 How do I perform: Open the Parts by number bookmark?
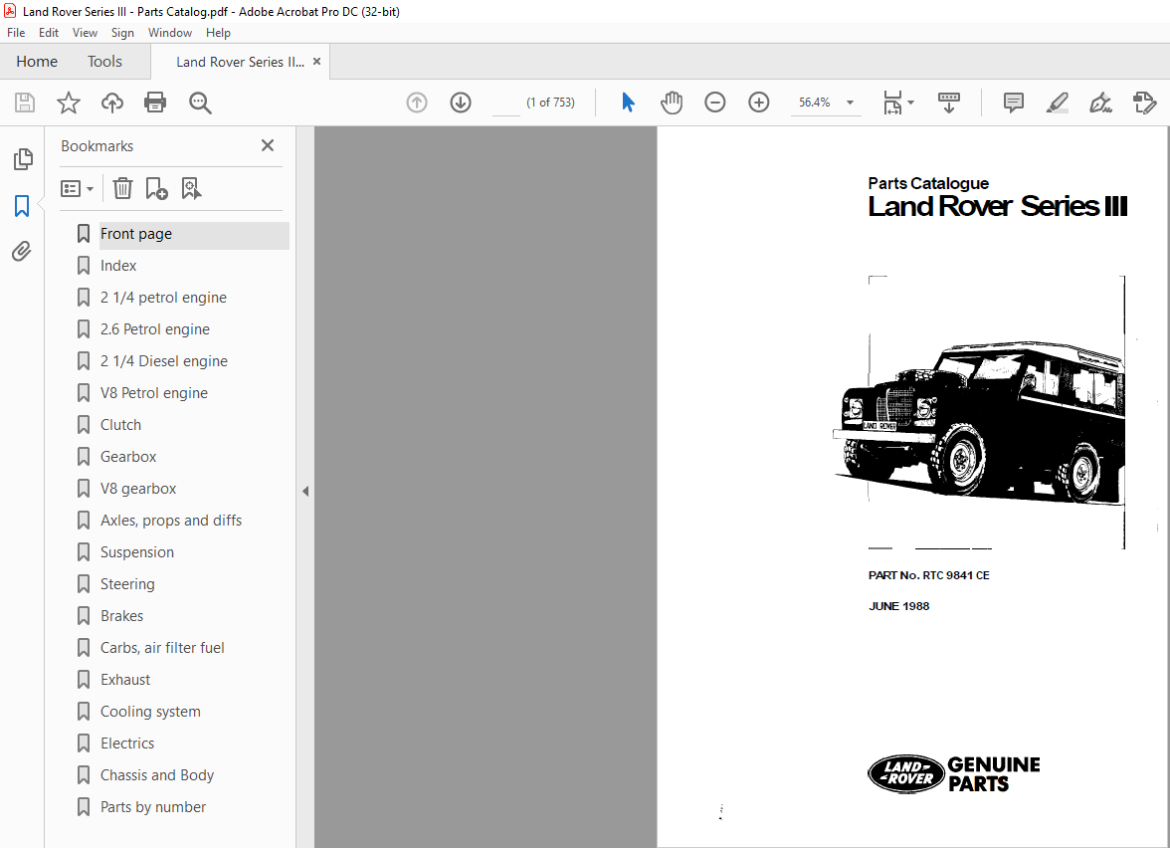point(153,807)
